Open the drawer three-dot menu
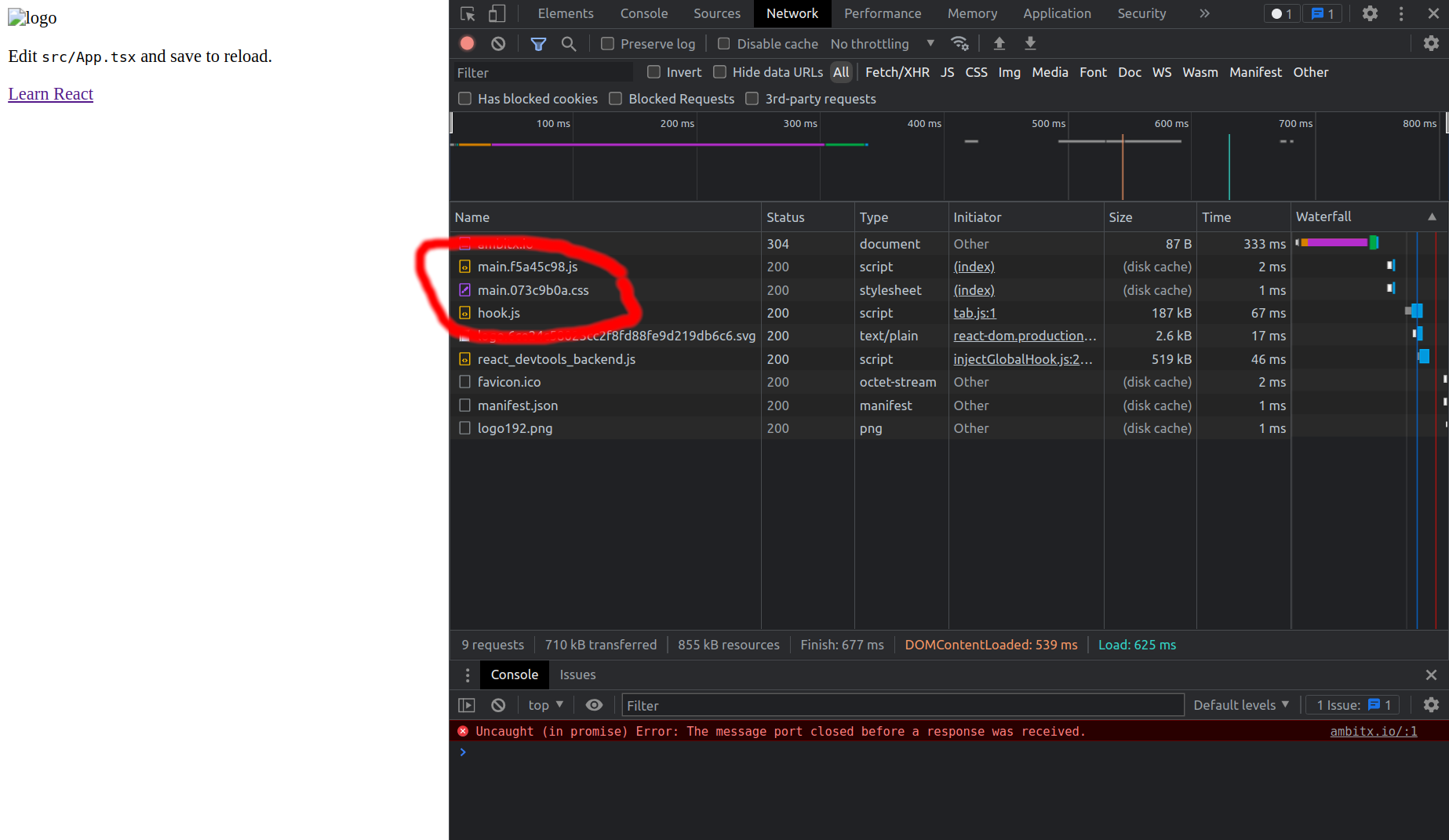Viewport: 1449px width, 840px height. pyautogui.click(x=468, y=675)
